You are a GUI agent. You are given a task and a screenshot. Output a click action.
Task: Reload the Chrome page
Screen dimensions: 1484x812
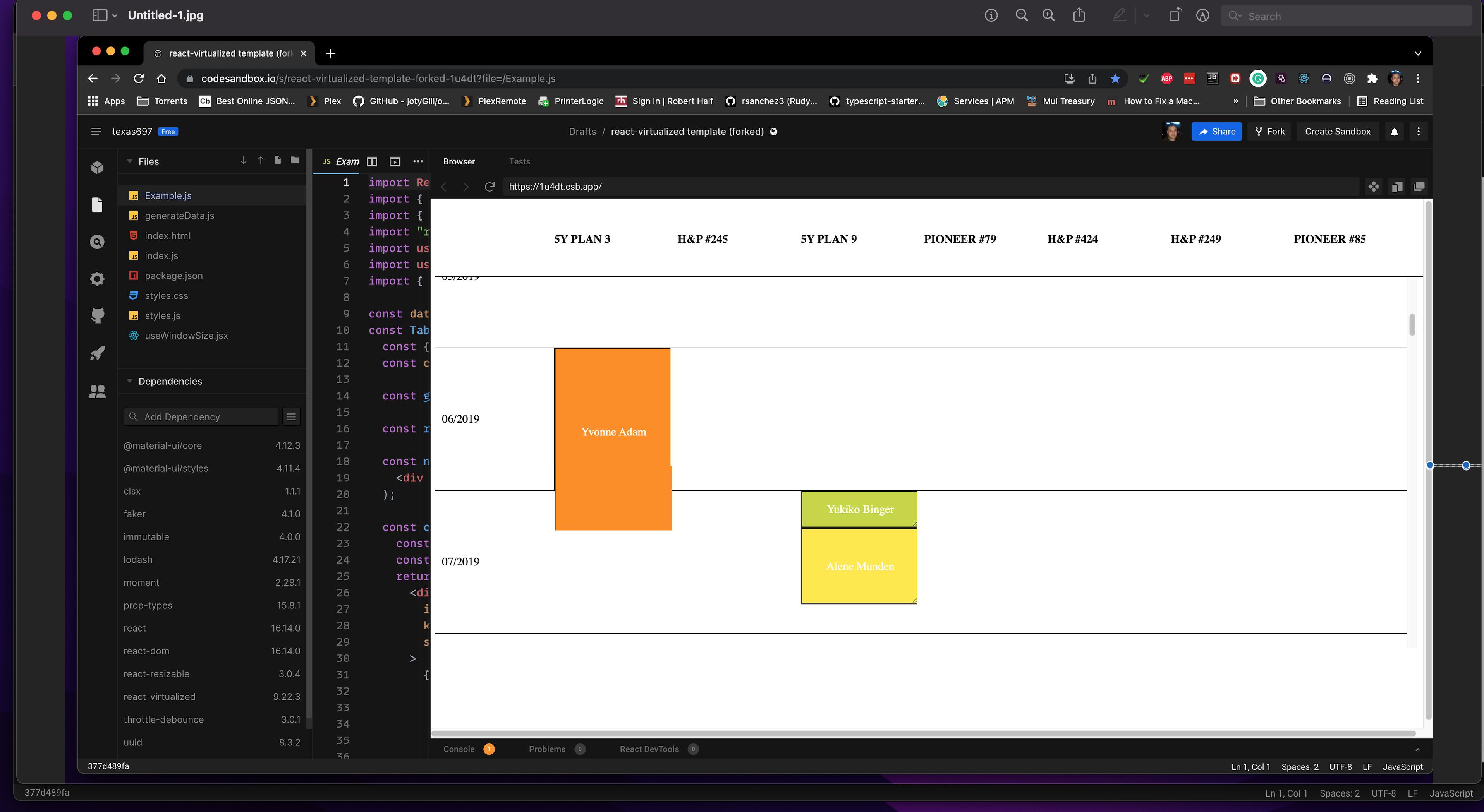click(x=138, y=78)
